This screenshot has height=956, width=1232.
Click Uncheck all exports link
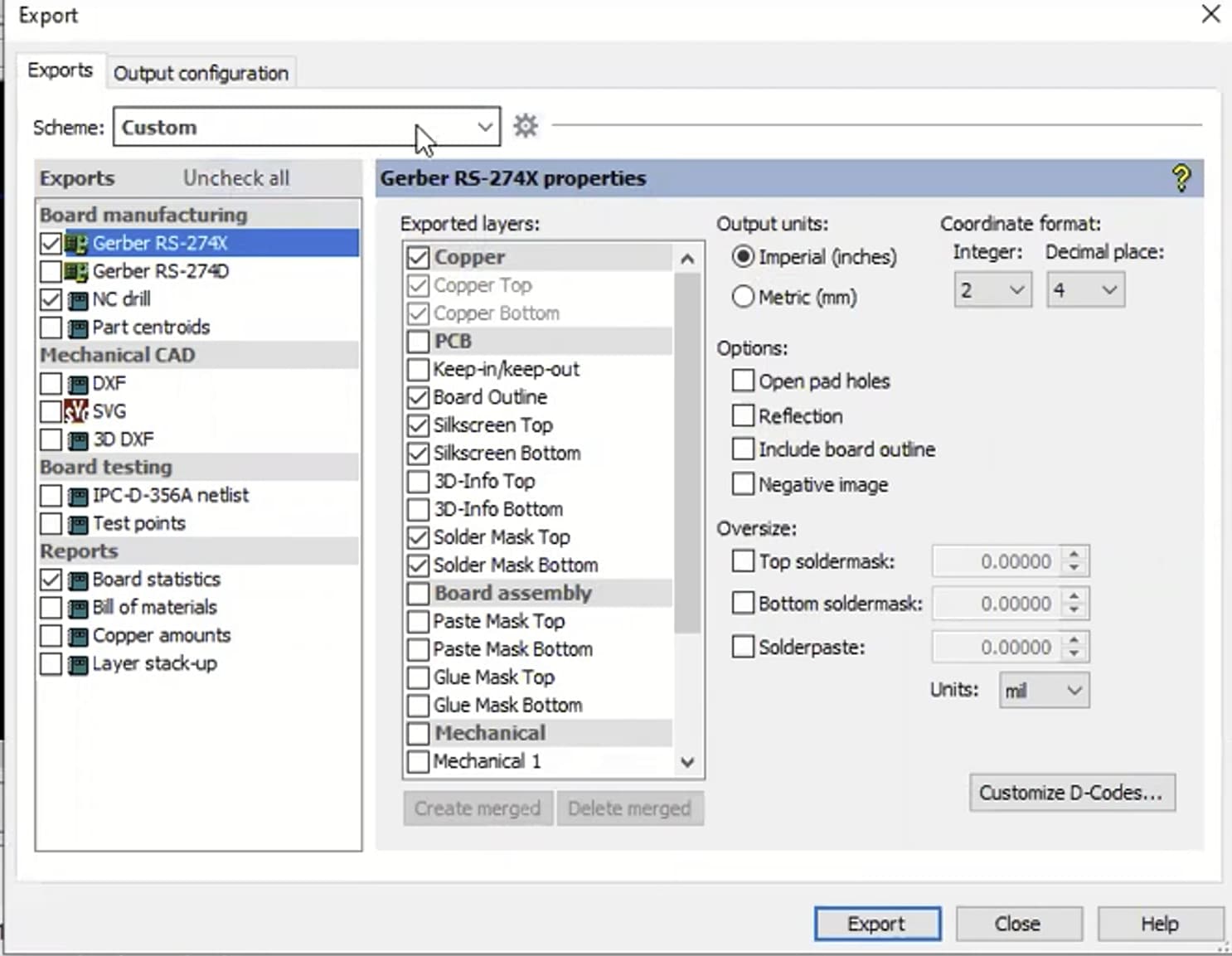[x=236, y=178]
